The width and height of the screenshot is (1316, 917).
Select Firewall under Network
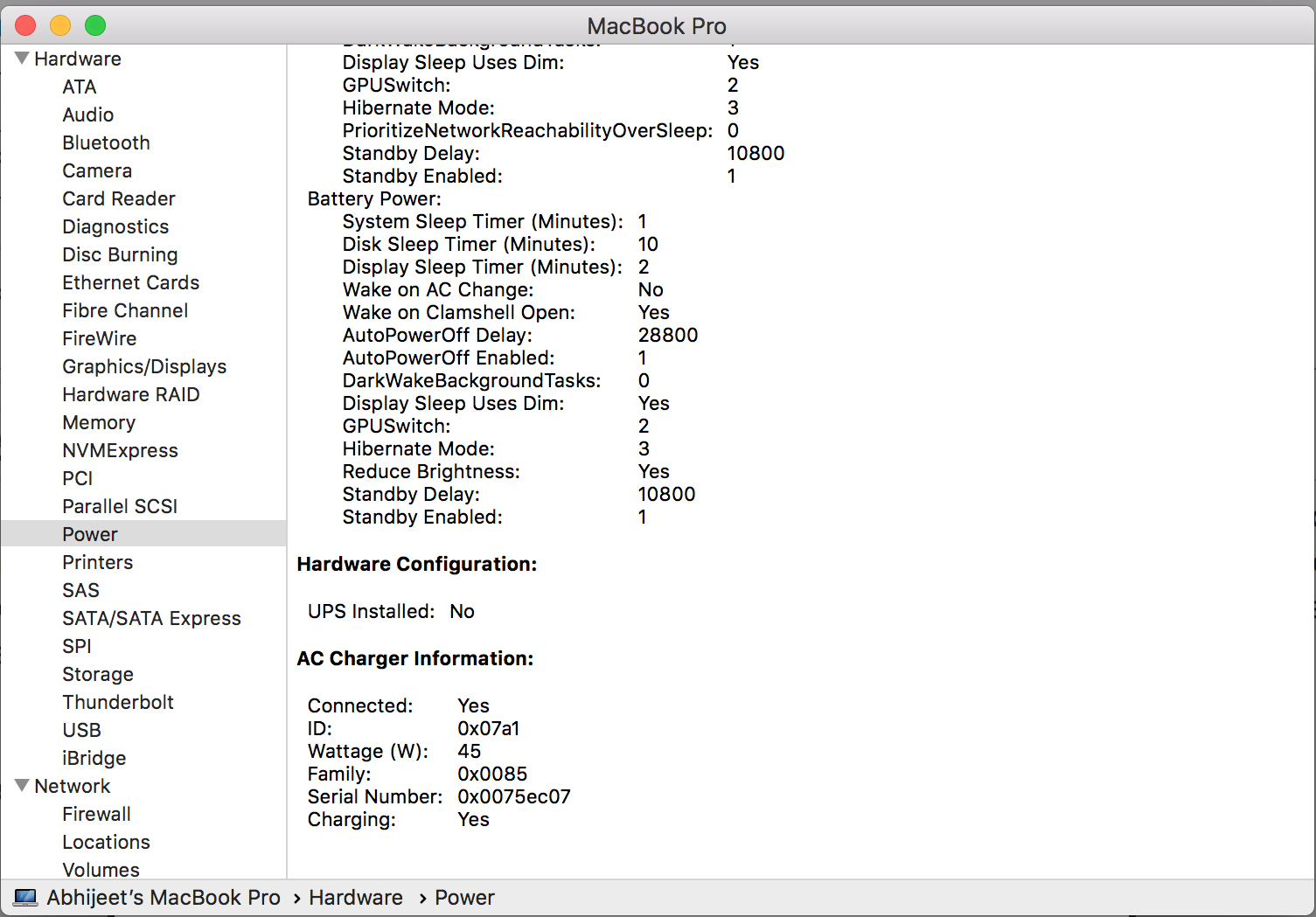pyautogui.click(x=96, y=814)
